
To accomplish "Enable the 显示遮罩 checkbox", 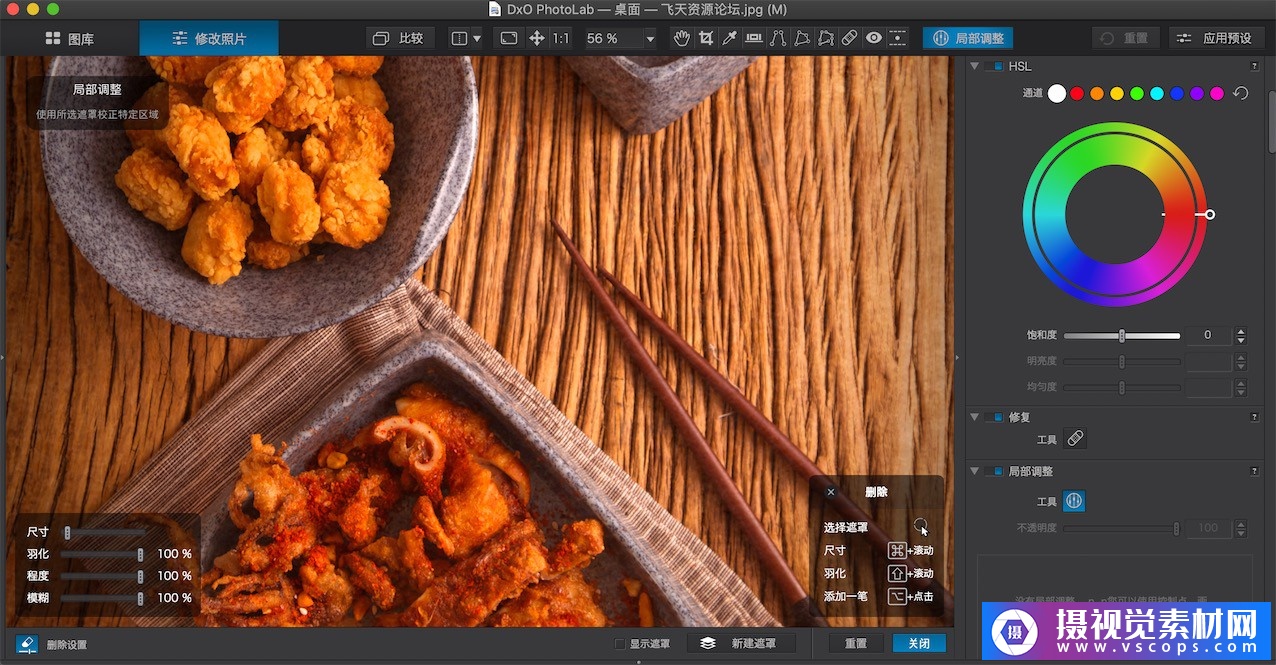I will [x=620, y=644].
